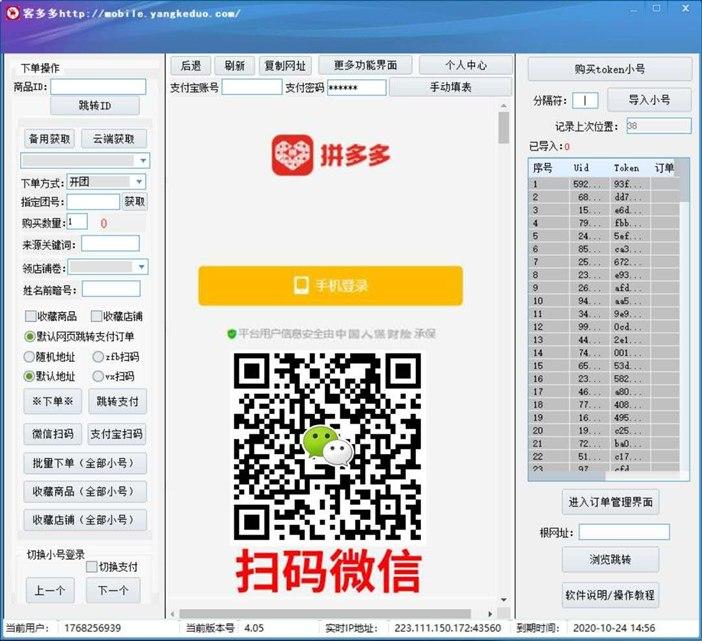Select row 10 in the token list

[x=604, y=301]
